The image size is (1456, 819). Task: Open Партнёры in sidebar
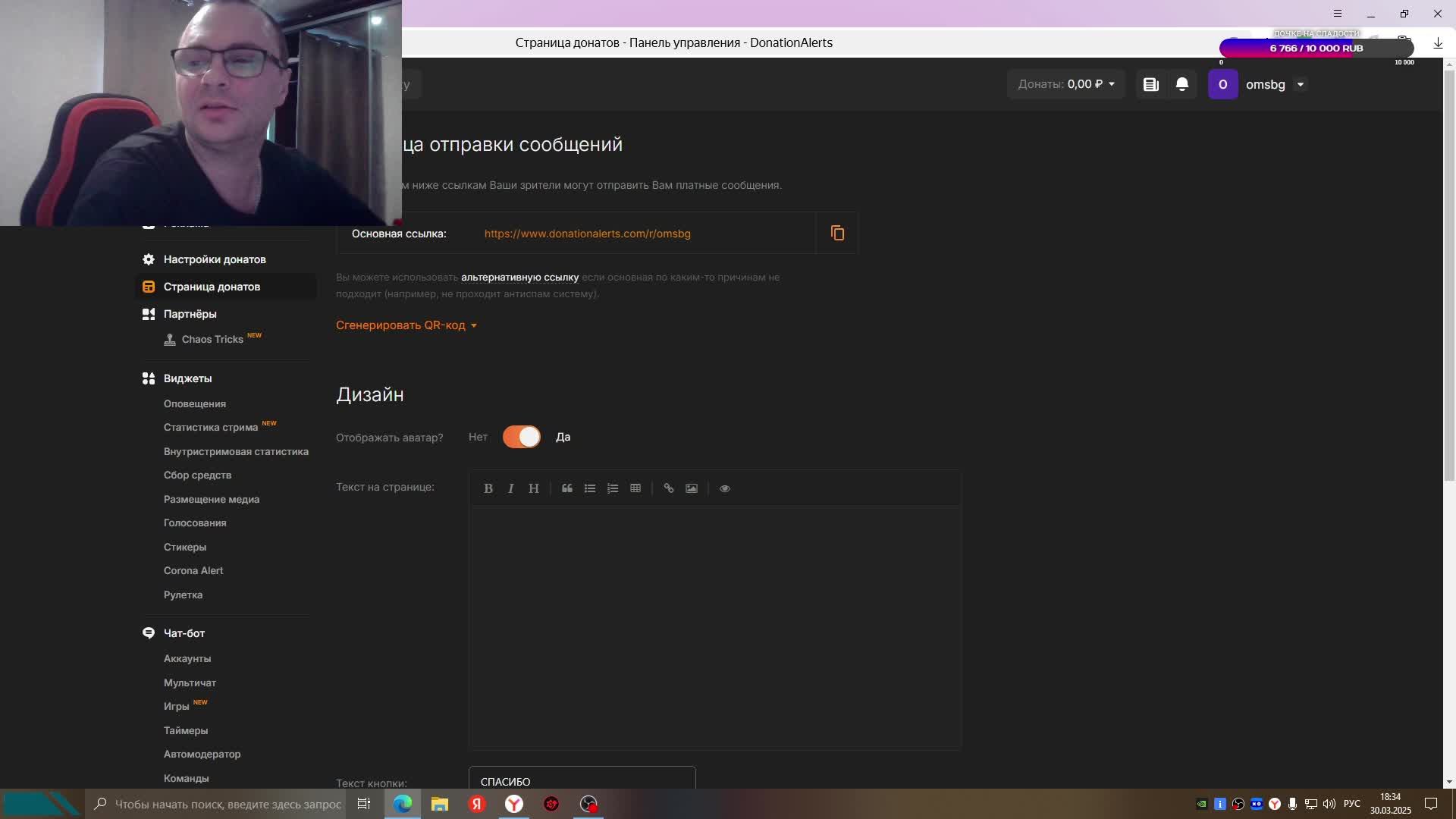(190, 314)
